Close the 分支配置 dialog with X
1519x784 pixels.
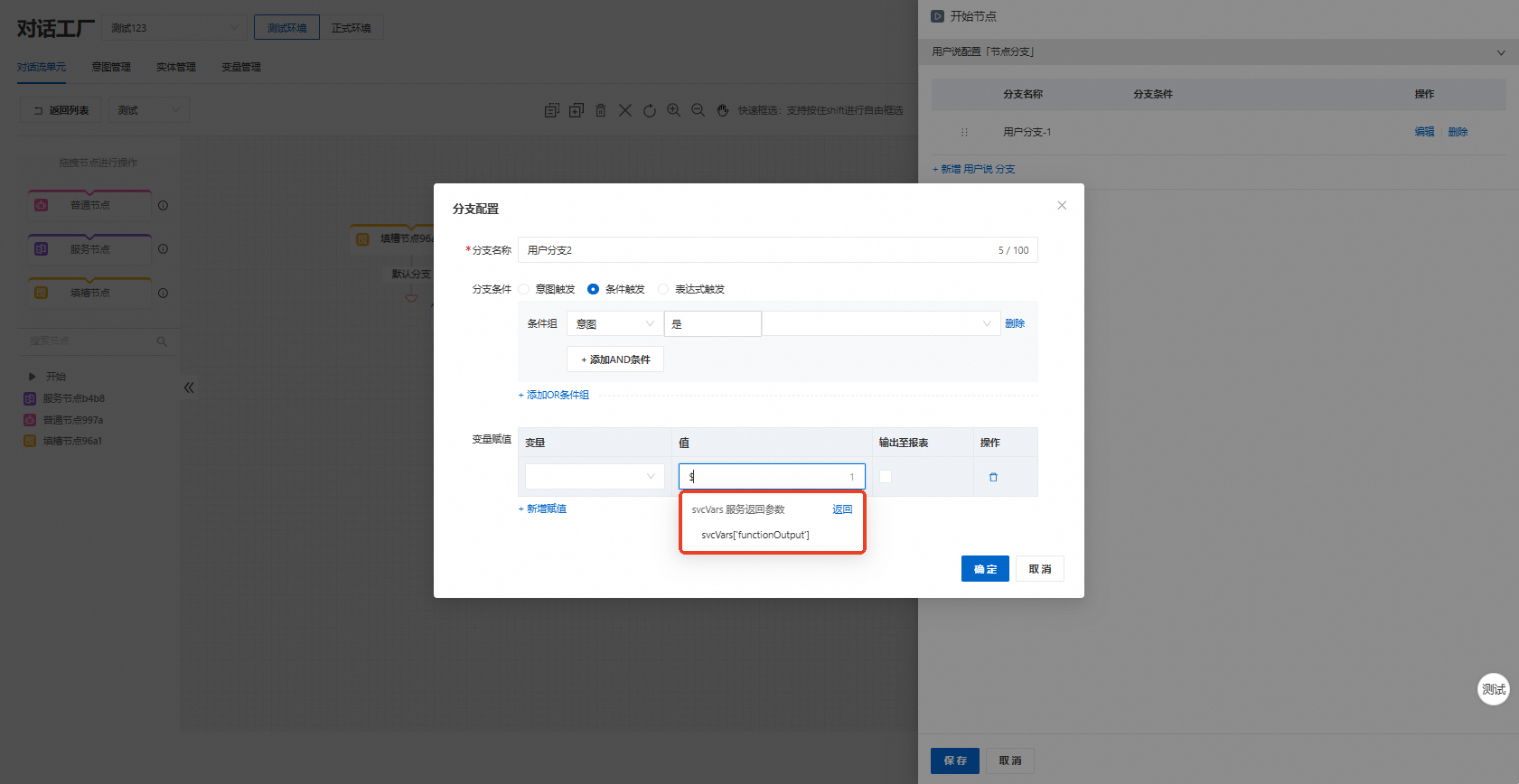pos(1062,205)
